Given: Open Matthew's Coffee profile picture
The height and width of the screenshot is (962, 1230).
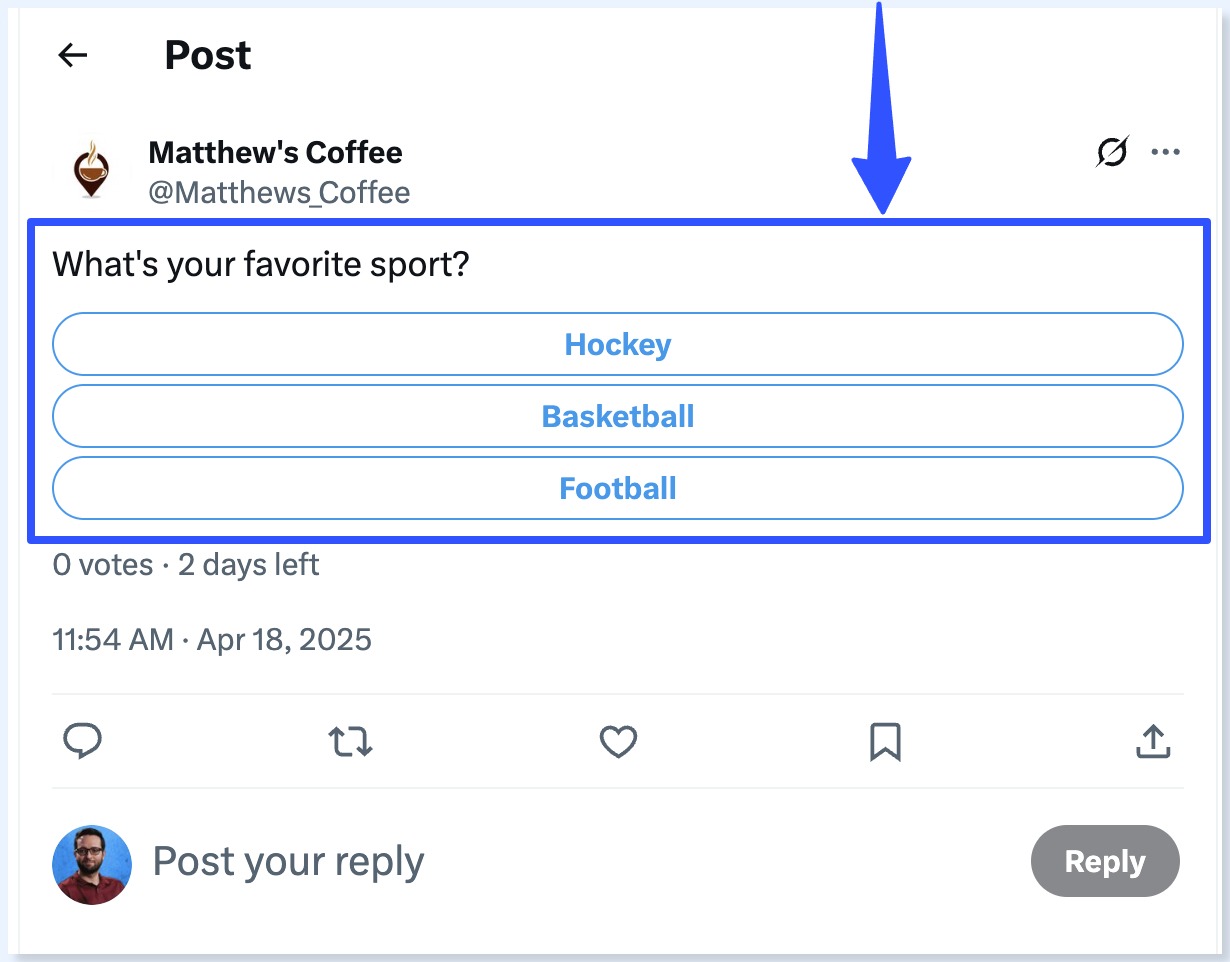Looking at the screenshot, I should [x=91, y=166].
